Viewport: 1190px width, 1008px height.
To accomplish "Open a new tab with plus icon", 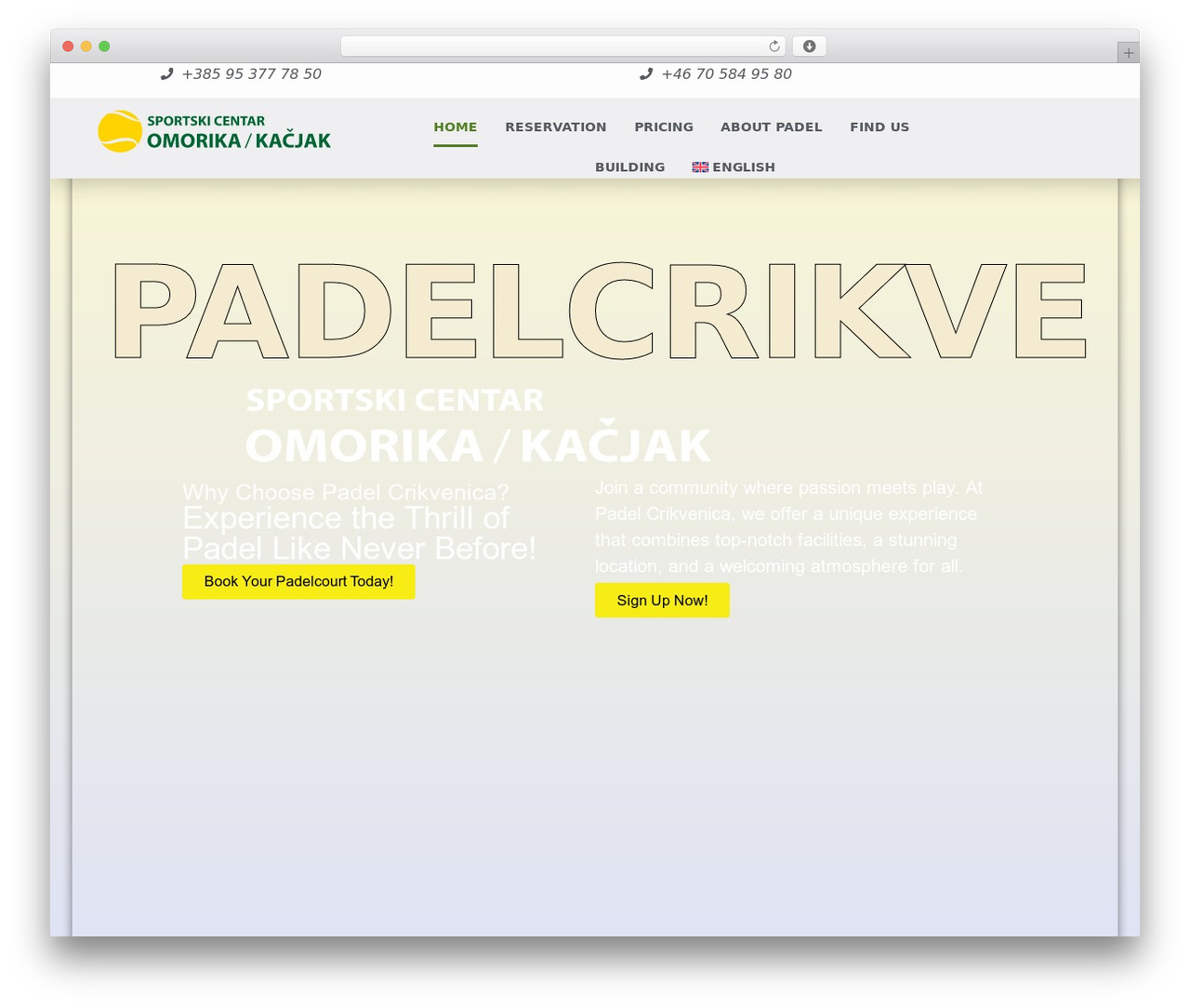I will pyautogui.click(x=1128, y=53).
